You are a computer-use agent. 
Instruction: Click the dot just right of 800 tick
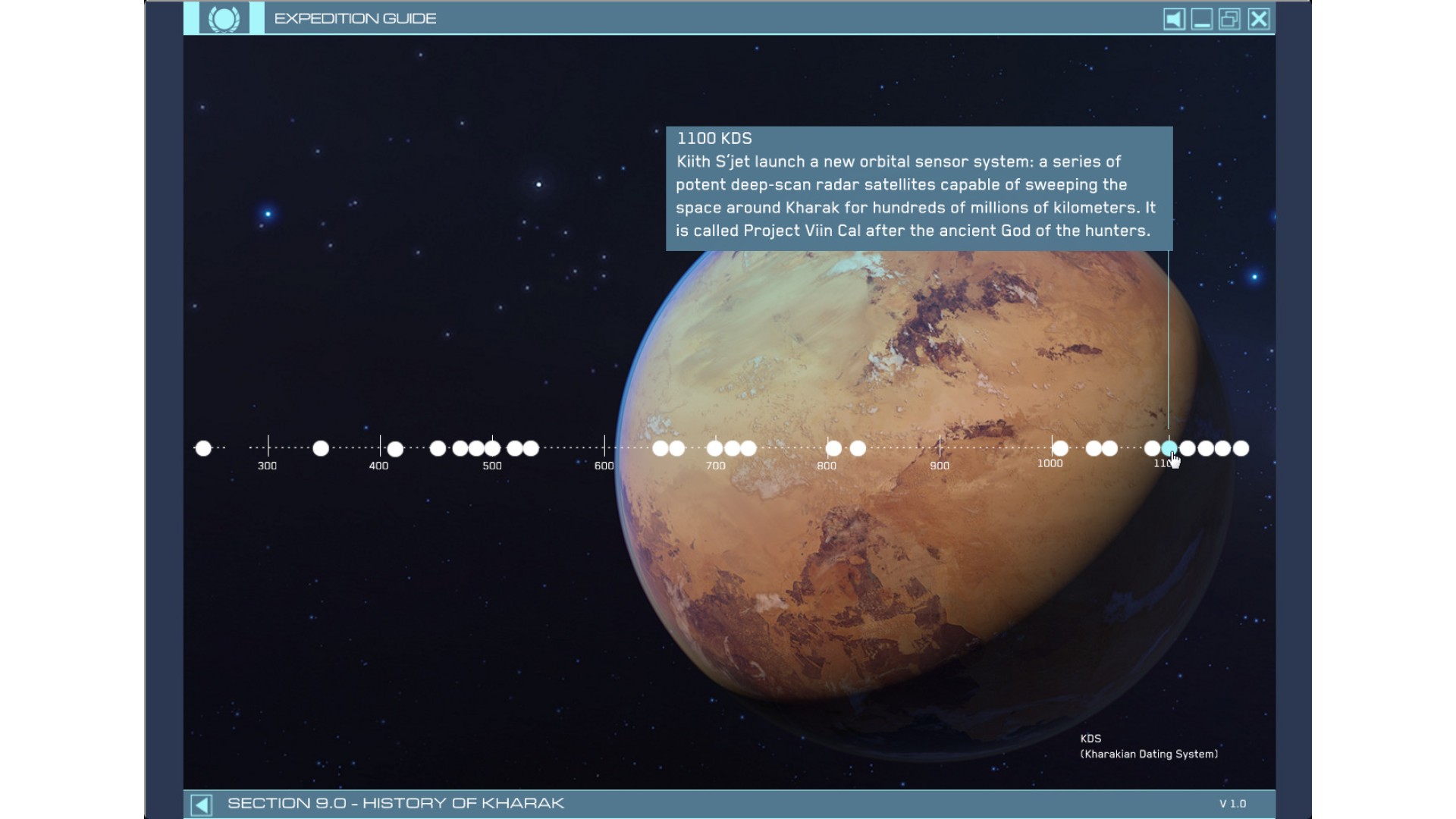[833, 448]
